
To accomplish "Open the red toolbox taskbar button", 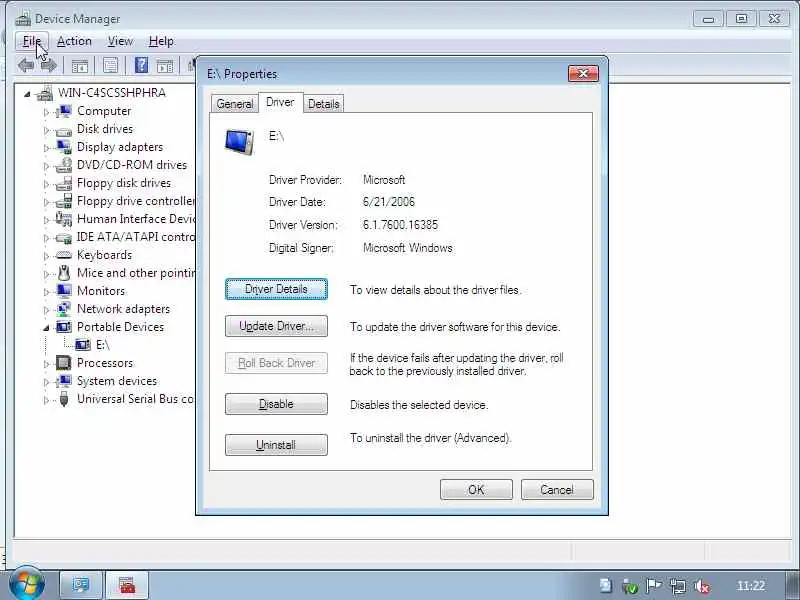I will click(x=127, y=585).
